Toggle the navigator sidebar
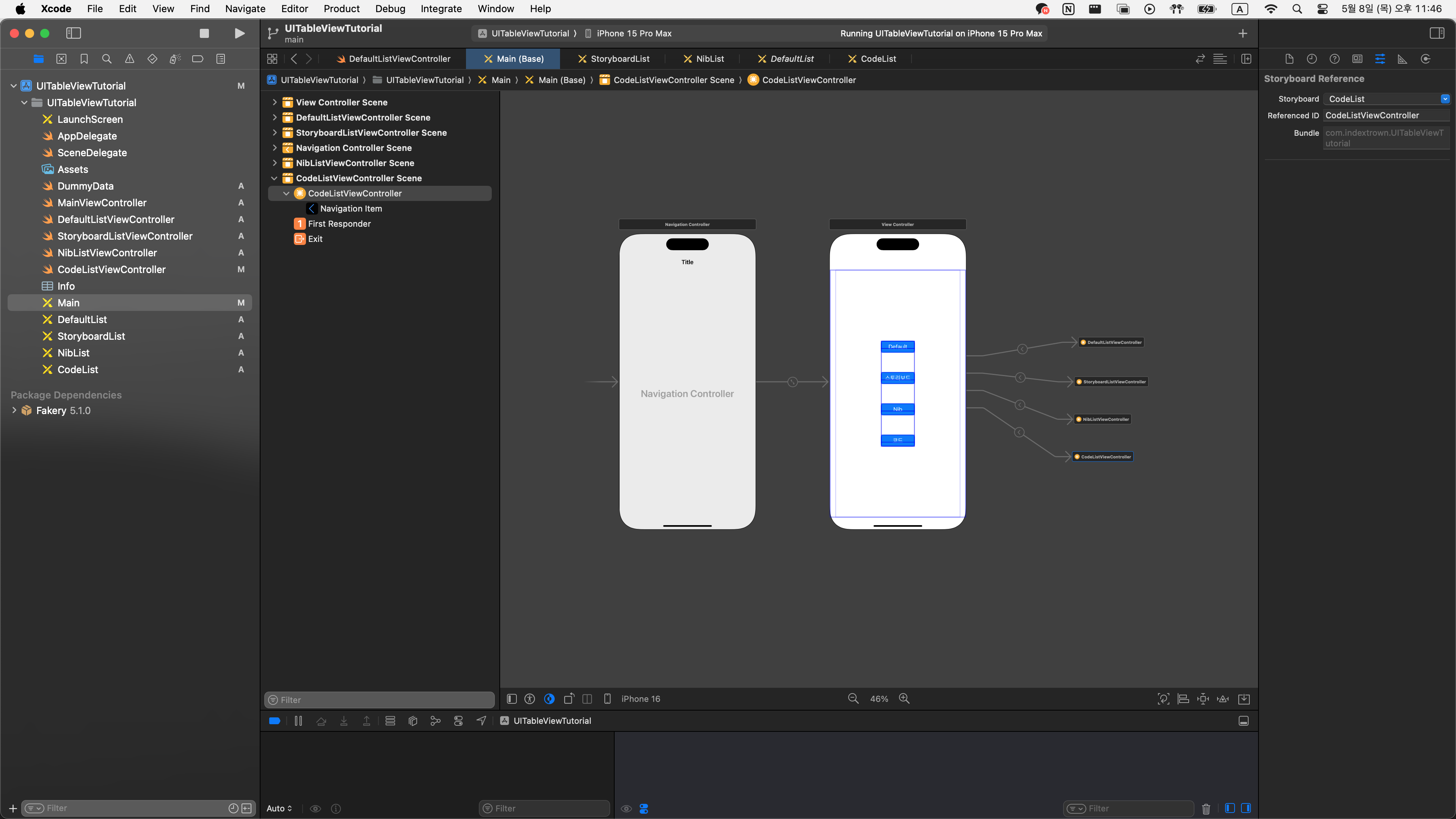Image resolution: width=1456 pixels, height=819 pixels. [x=74, y=33]
